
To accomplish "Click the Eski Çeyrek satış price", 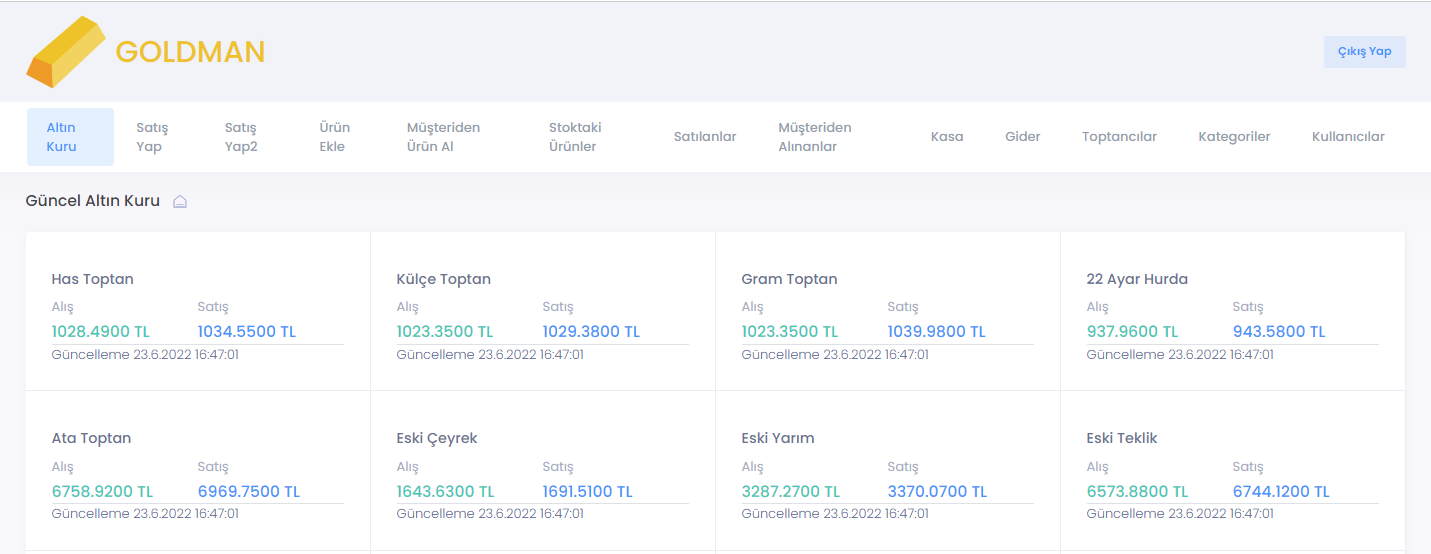I will point(588,492).
